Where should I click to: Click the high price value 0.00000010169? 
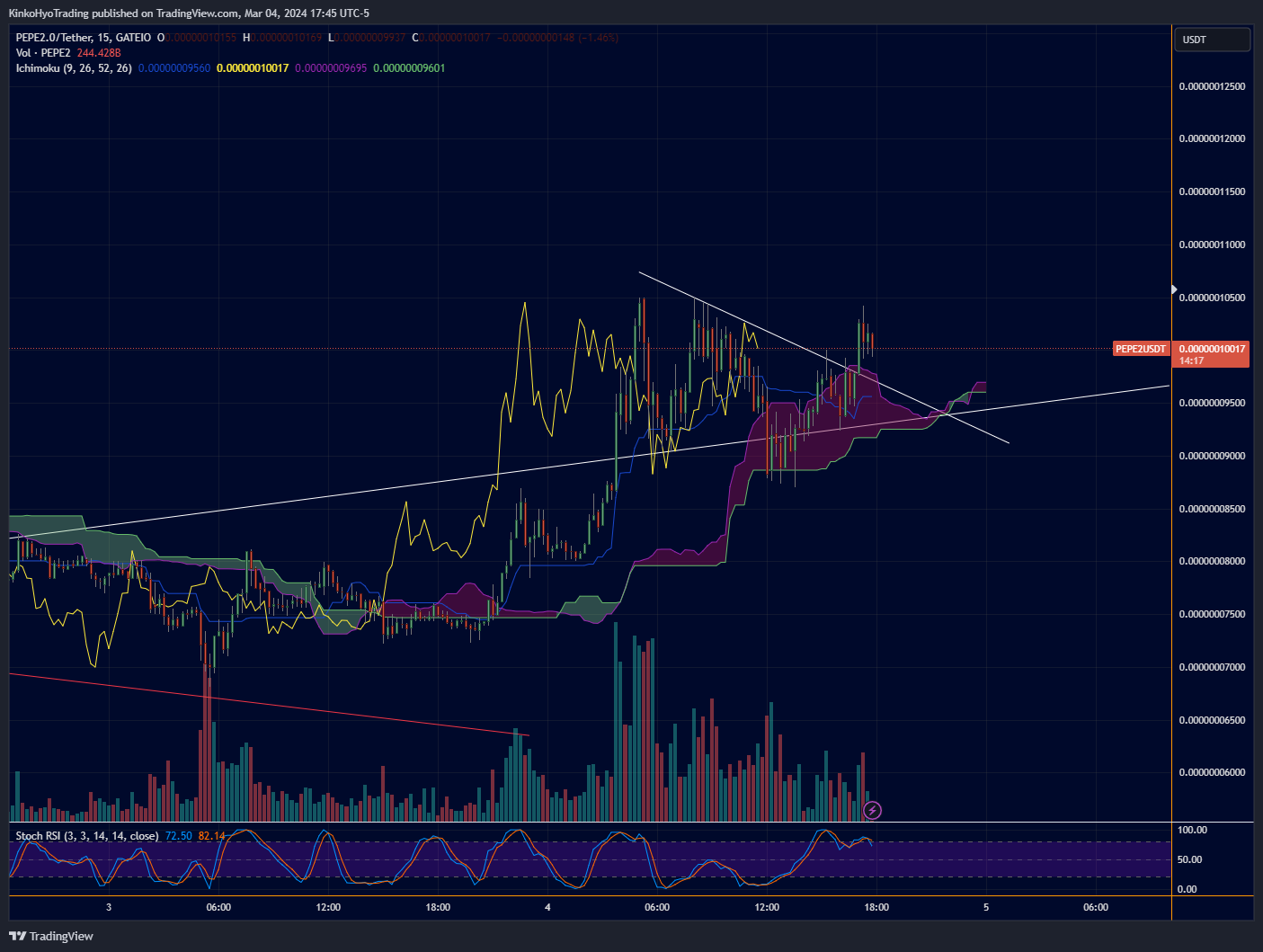point(286,38)
